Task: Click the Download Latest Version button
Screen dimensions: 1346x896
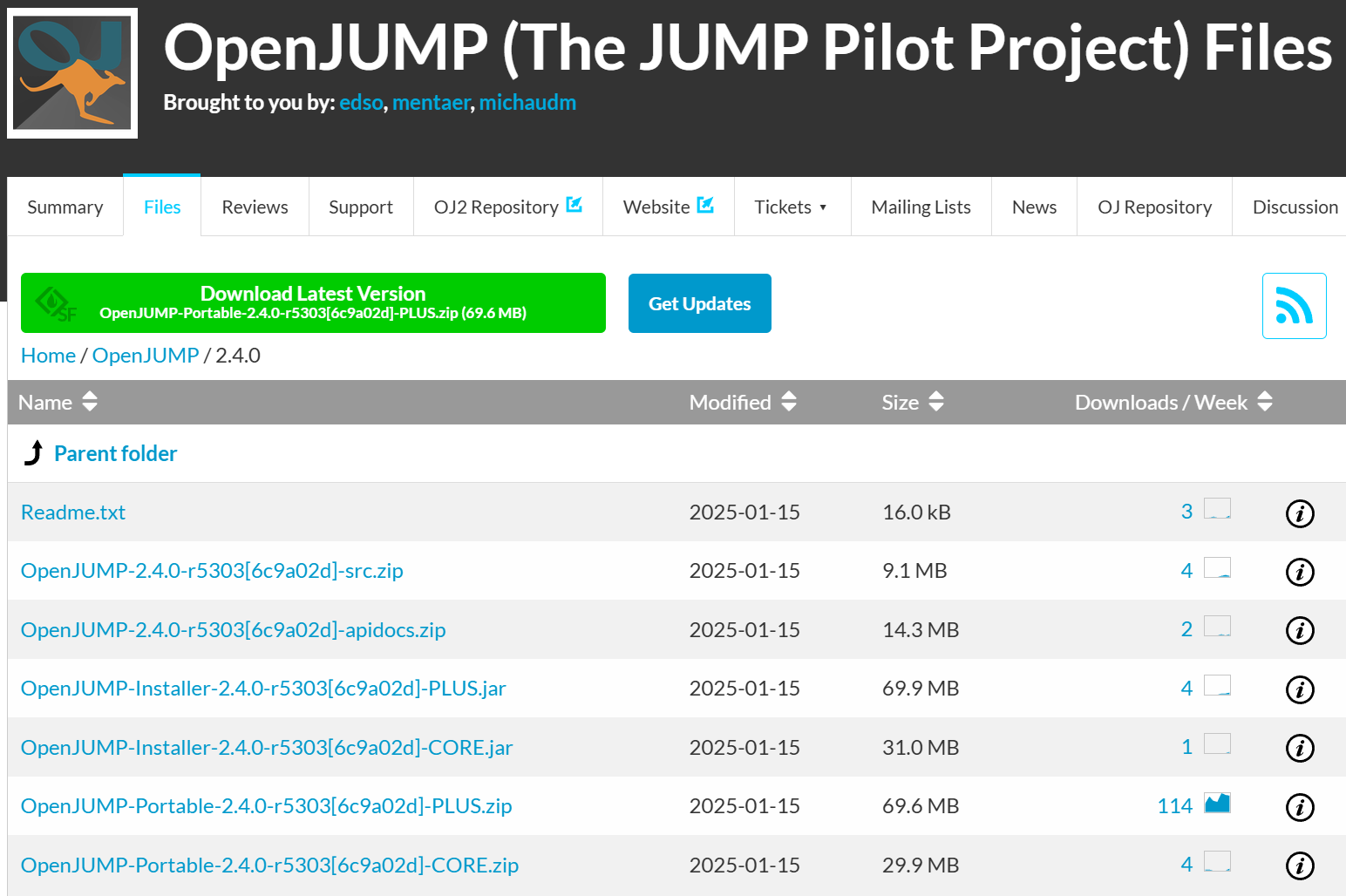Action: coord(313,302)
